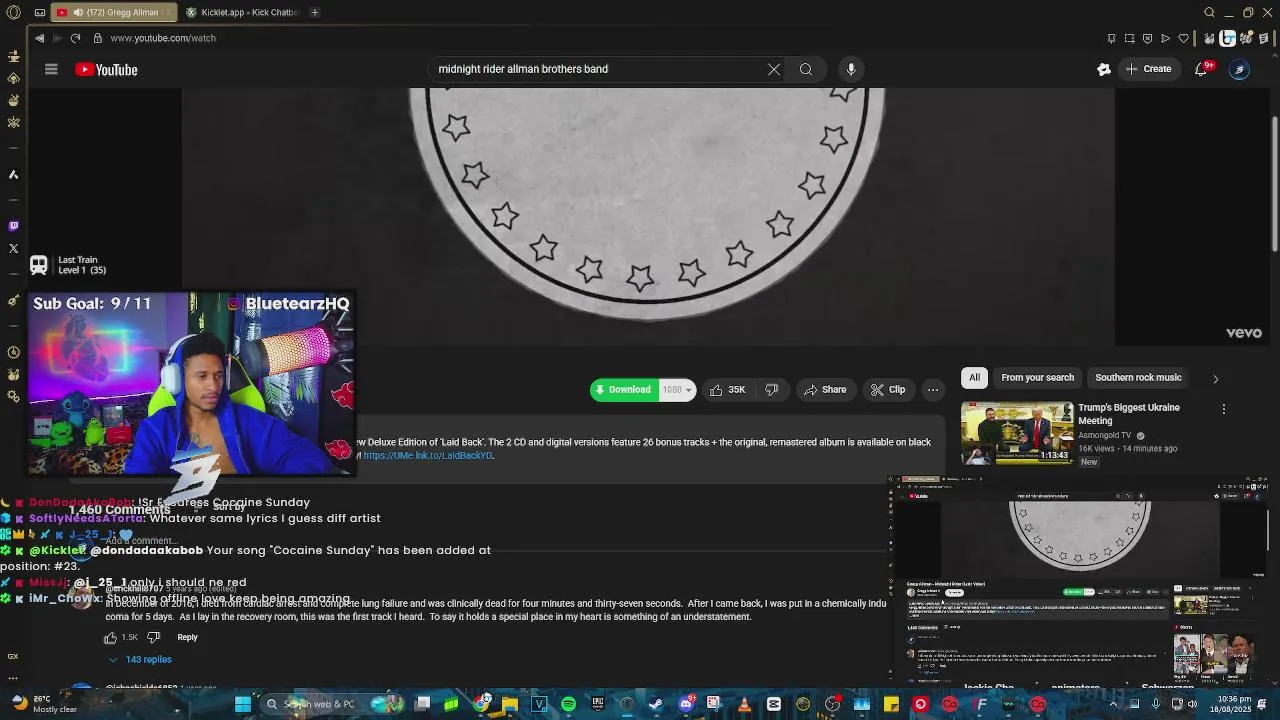Image resolution: width=1280 pixels, height=720 pixels.
Task: Open the Create menu
Action: [x=1148, y=69]
